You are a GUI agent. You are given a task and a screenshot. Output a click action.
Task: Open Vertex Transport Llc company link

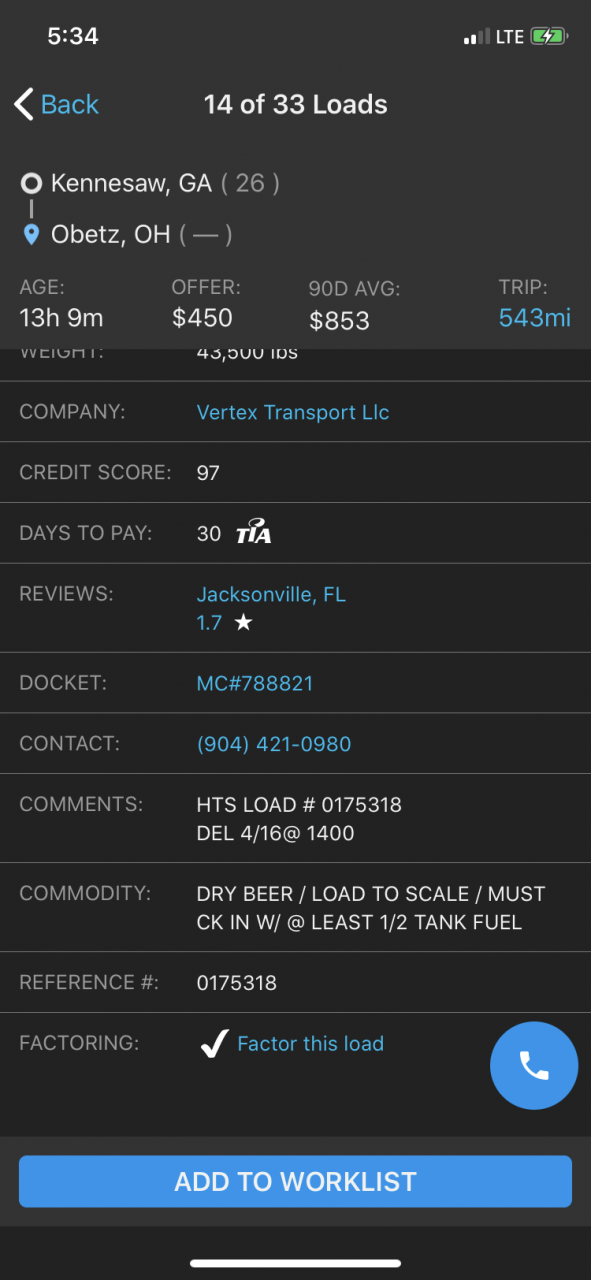[x=293, y=412]
